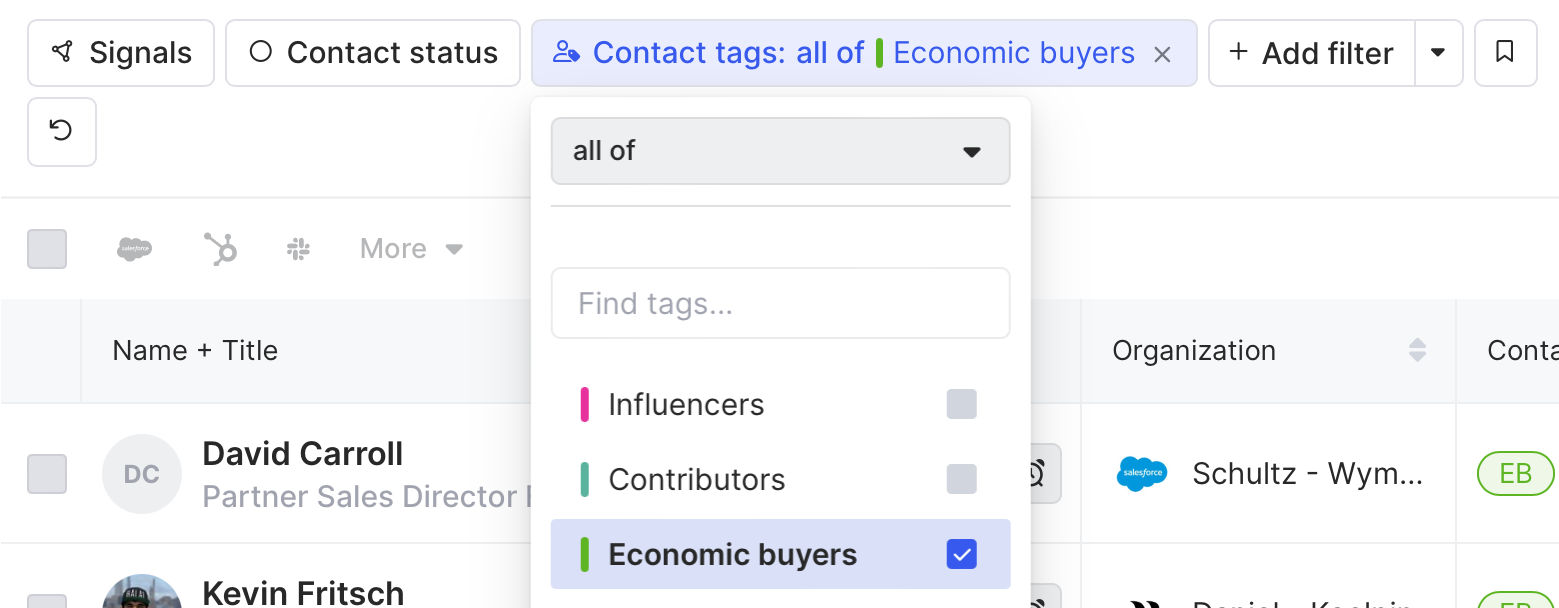Check the Contributors tag checkbox
Viewport: 1559px width, 608px height.
pyautogui.click(x=961, y=479)
